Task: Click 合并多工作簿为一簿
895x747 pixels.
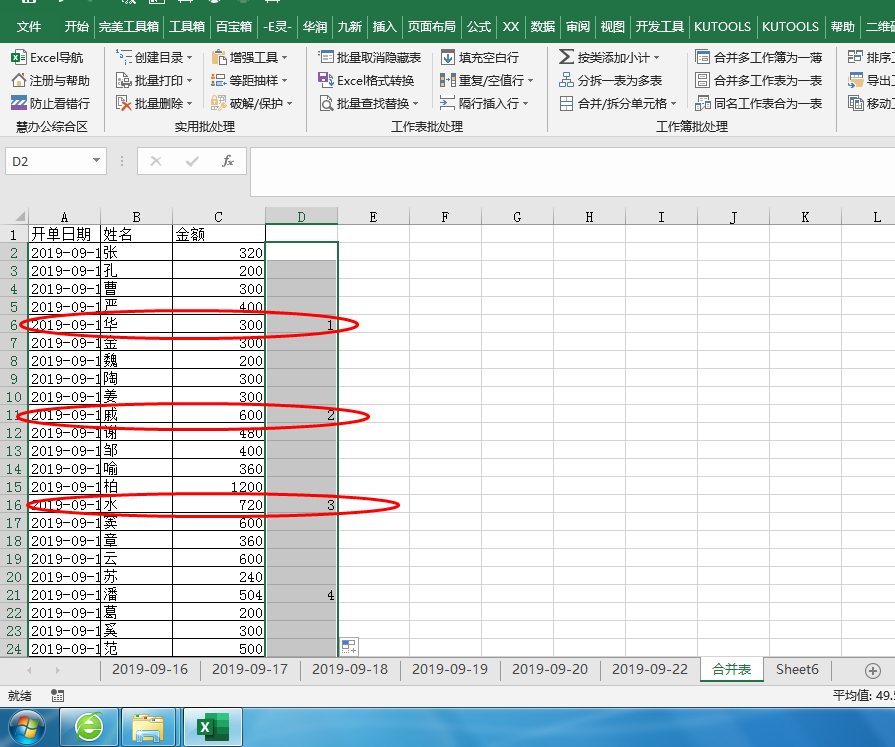Action: [x=759, y=58]
